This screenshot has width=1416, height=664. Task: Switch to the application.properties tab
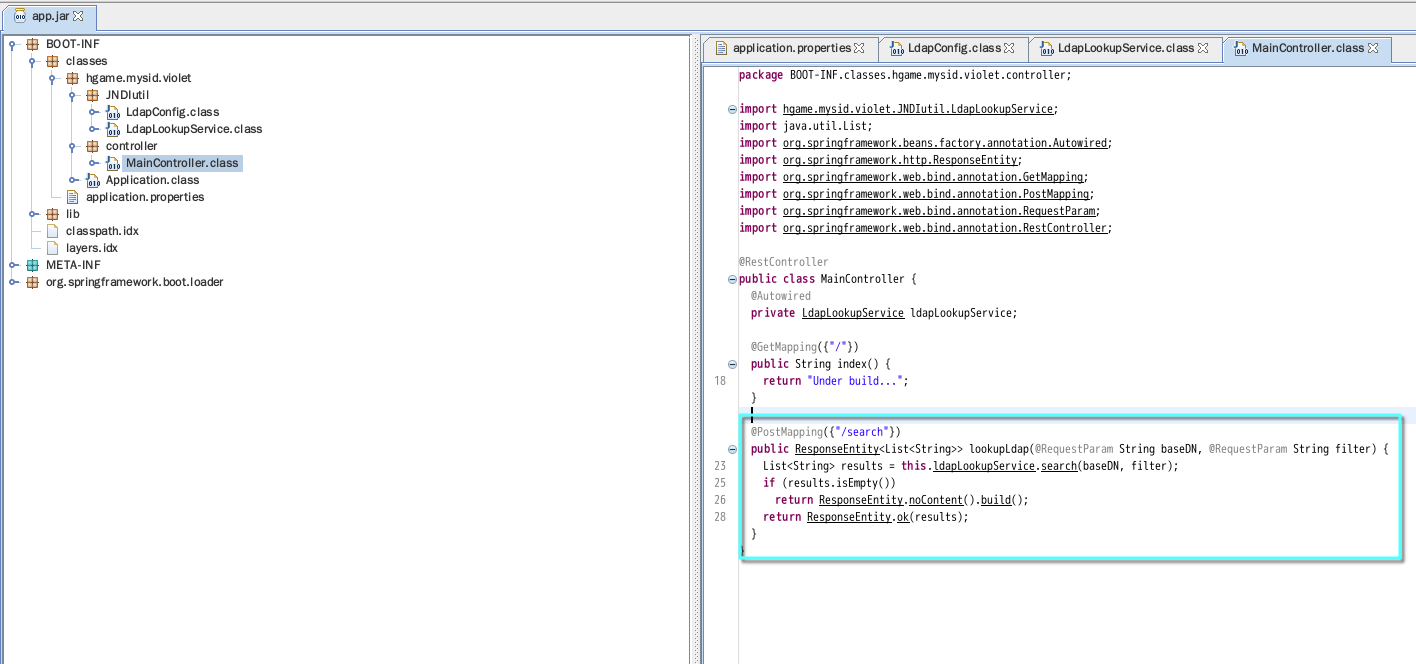pyautogui.click(x=791, y=48)
